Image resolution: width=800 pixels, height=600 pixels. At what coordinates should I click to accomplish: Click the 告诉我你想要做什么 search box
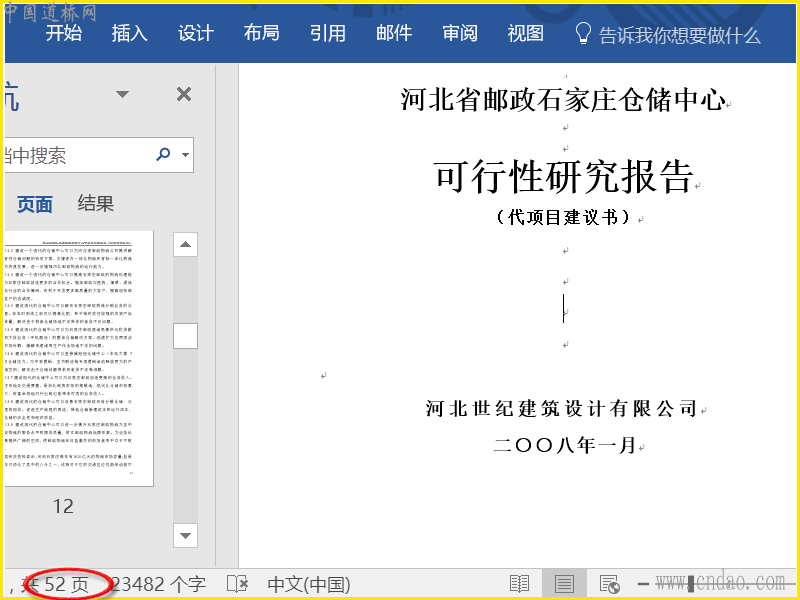click(x=679, y=35)
